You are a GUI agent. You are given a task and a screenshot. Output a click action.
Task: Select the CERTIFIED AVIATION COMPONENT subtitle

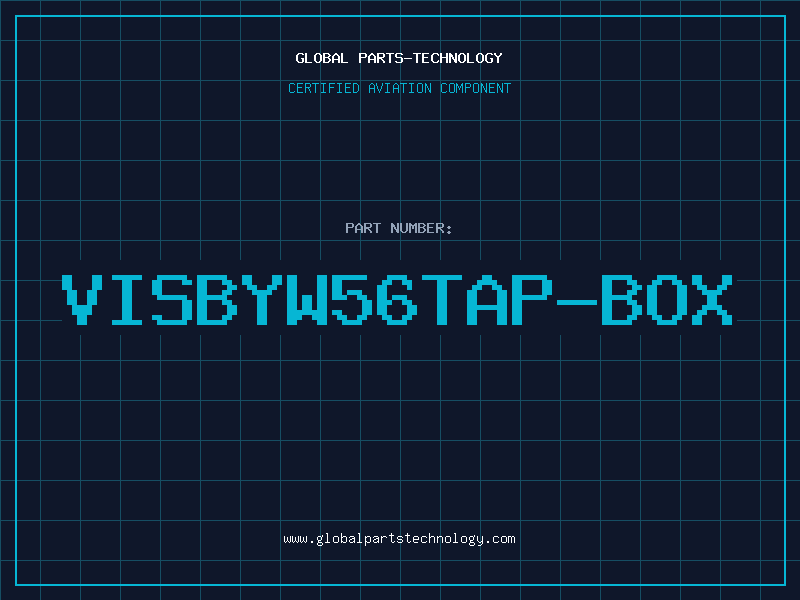click(399, 88)
